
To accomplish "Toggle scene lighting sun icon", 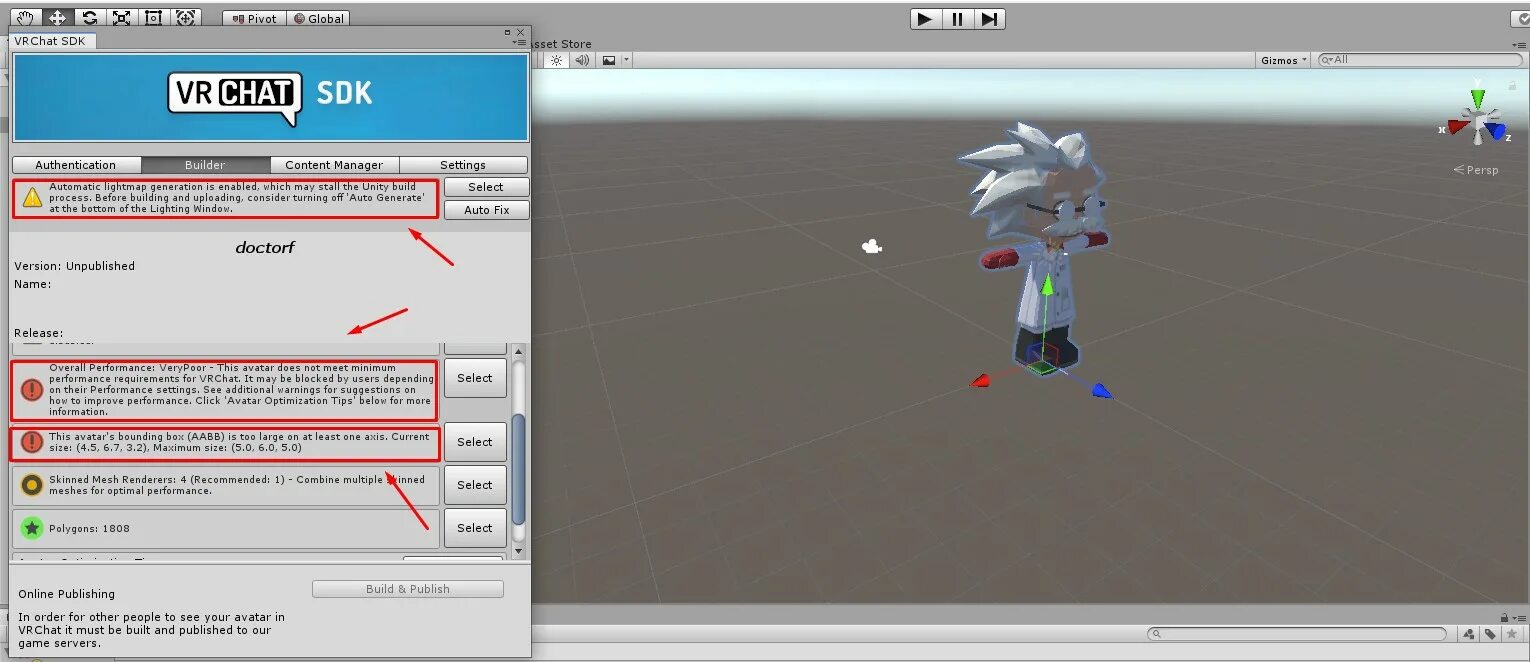I will (557, 60).
